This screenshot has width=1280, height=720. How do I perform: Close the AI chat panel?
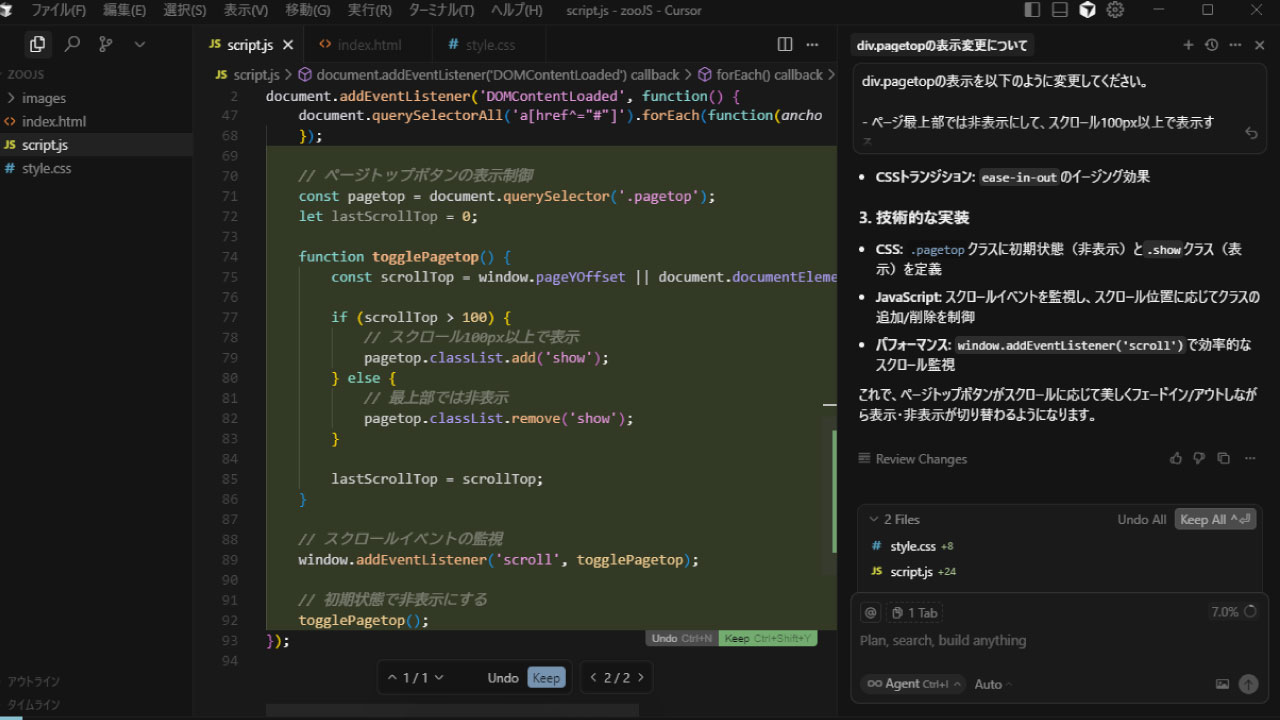1260,45
